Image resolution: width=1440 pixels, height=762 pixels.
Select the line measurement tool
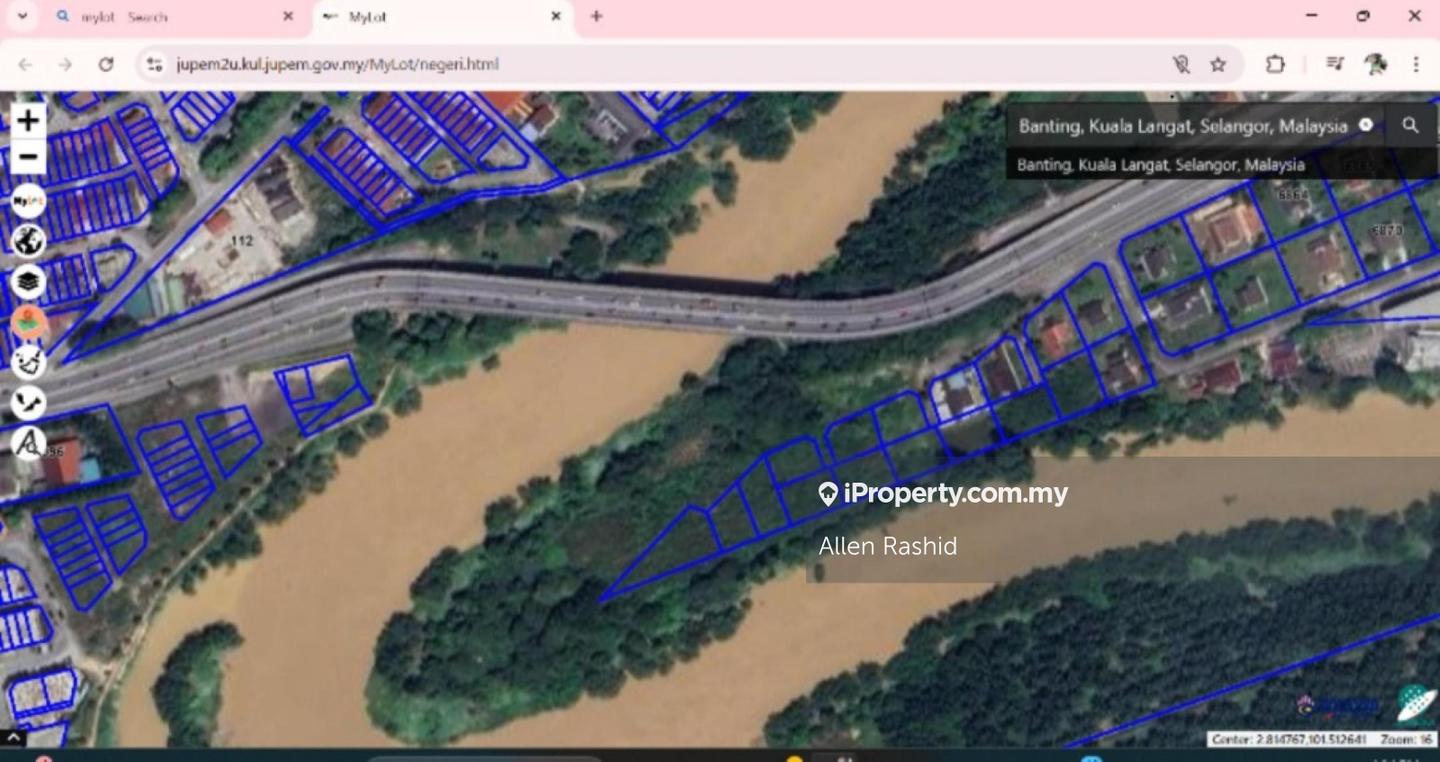(x=28, y=402)
